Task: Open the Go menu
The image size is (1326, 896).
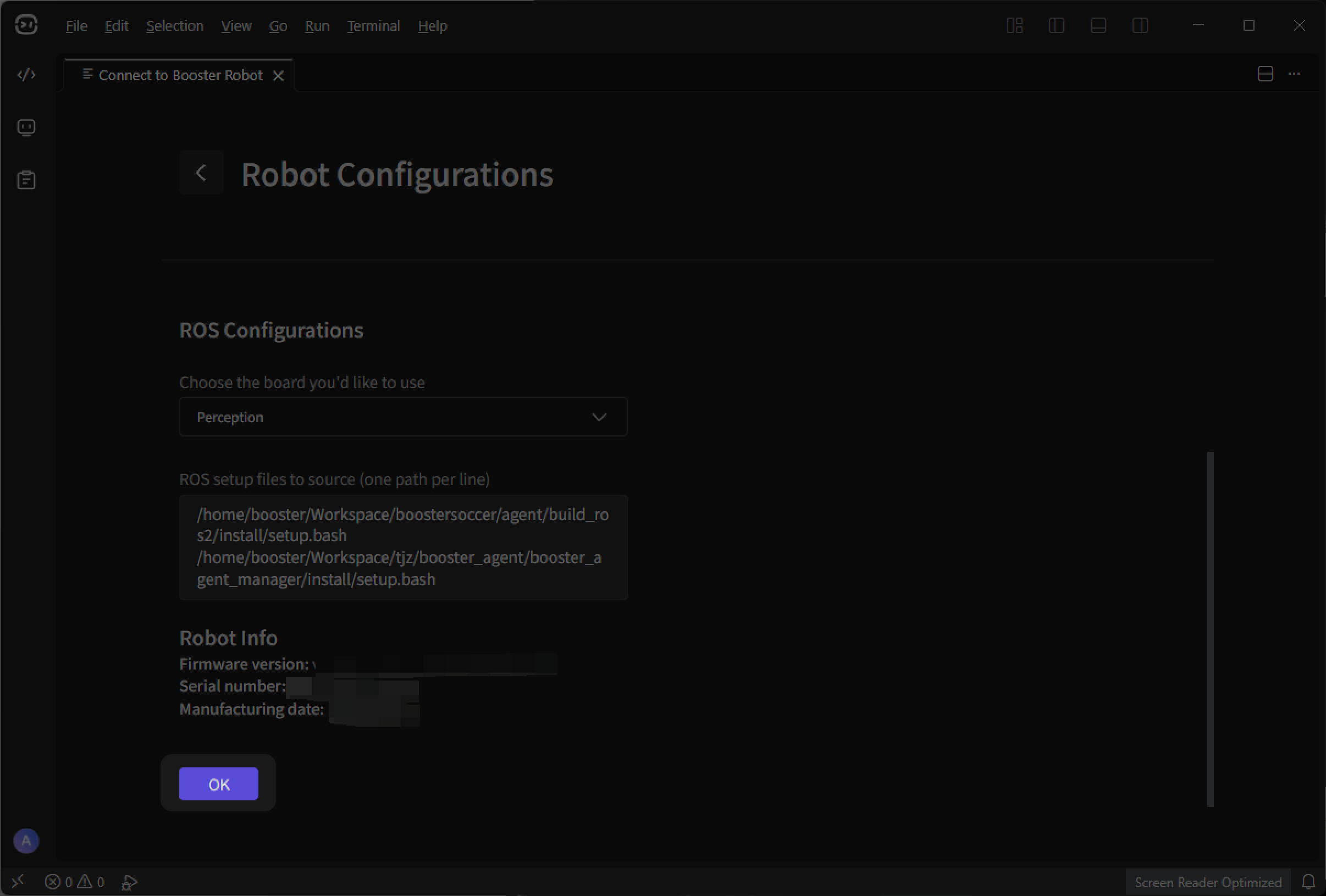Action: (x=278, y=26)
